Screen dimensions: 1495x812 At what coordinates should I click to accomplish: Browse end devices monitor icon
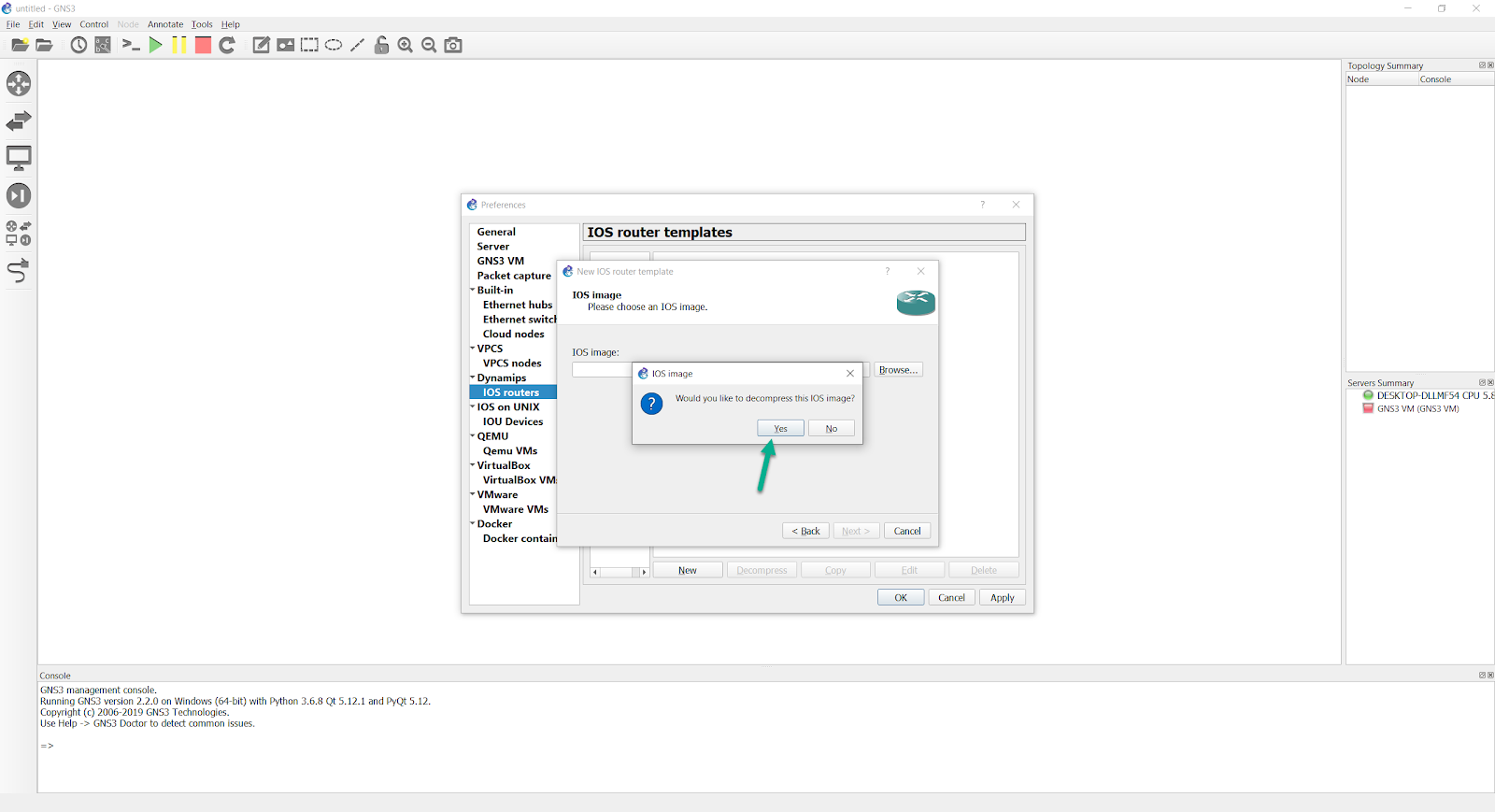coord(19,158)
